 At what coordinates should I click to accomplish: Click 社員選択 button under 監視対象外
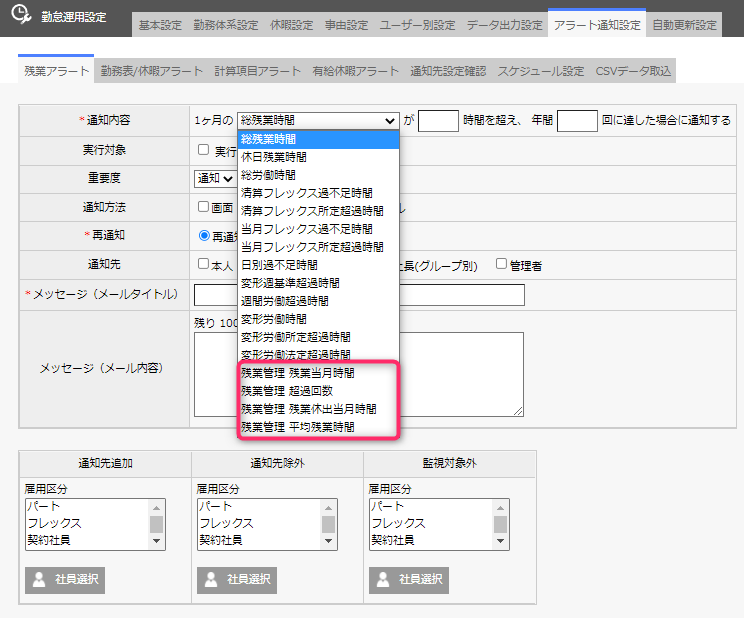click(x=409, y=580)
